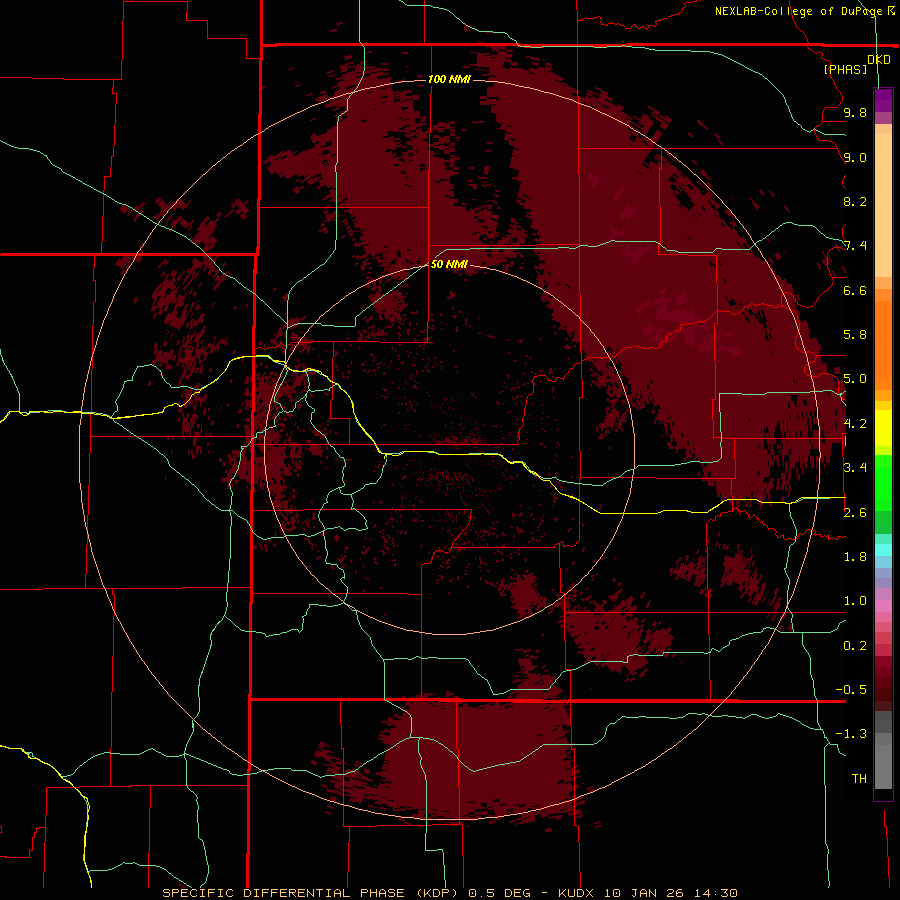Click the 1.8 value on color scale
The width and height of the screenshot is (900, 900).
(x=855, y=557)
